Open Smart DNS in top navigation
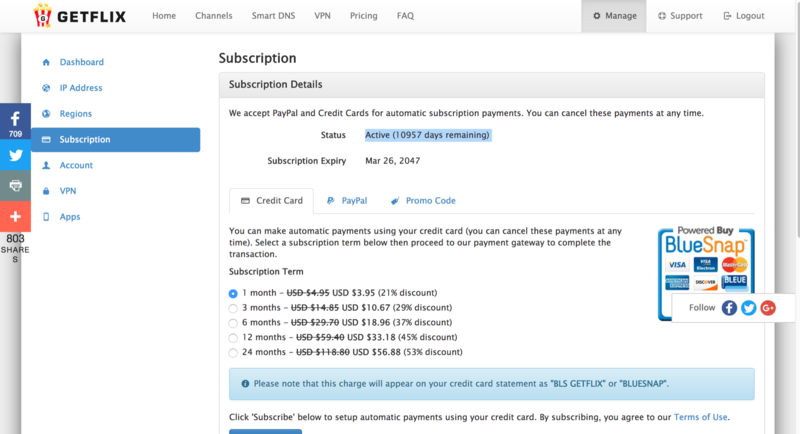Screen dimensions: 800x434 pyautogui.click(x=273, y=16)
